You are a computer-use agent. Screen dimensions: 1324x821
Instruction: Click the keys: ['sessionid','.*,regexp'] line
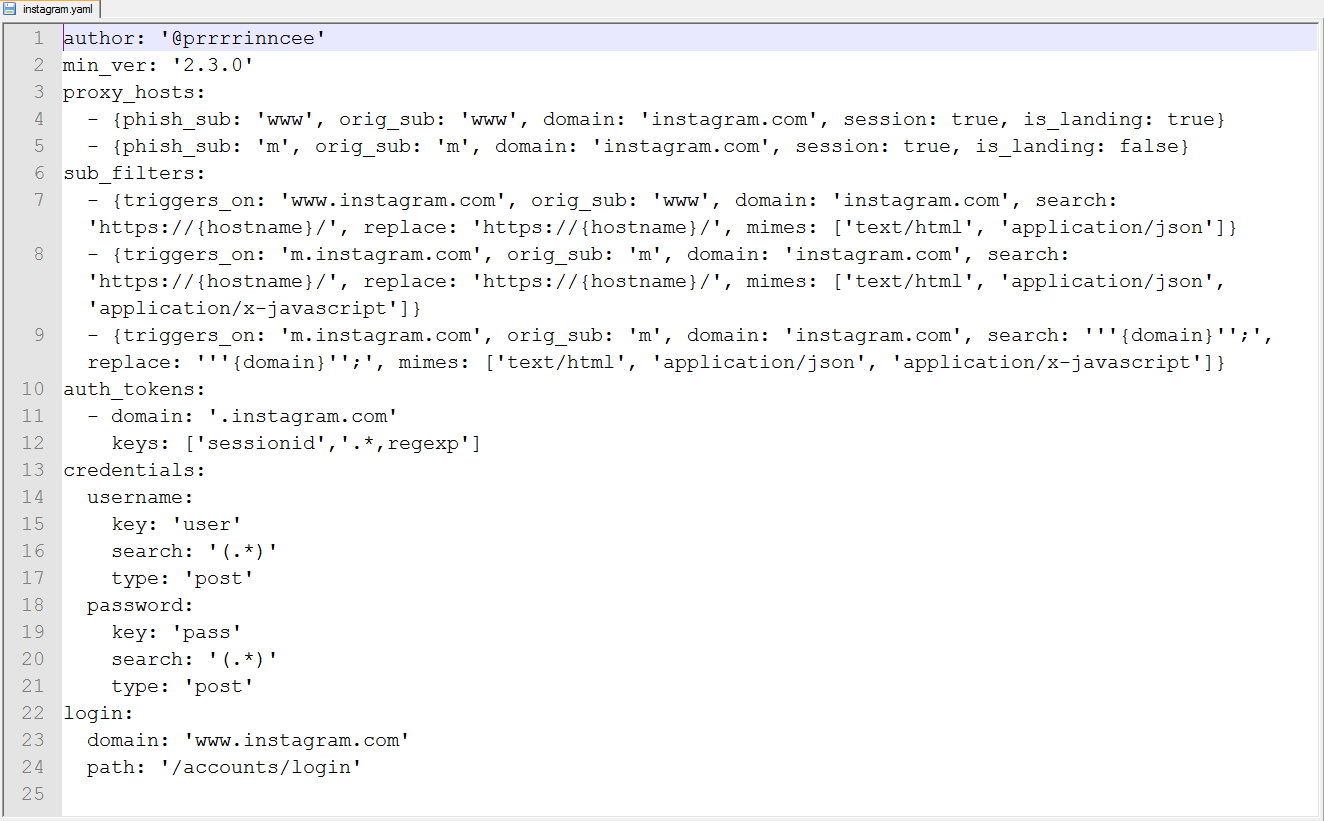(x=296, y=443)
